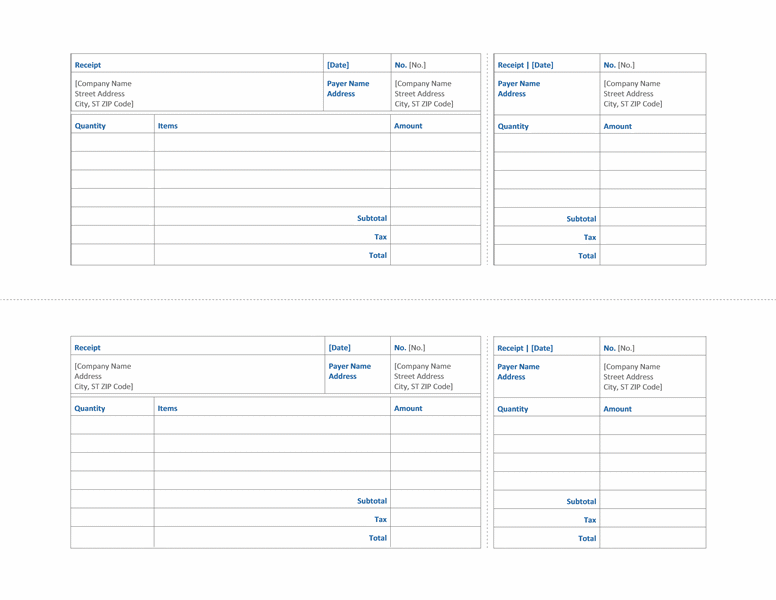Click the No. [No.] field in top-left receipt
The width and height of the screenshot is (776, 600).
(x=410, y=65)
